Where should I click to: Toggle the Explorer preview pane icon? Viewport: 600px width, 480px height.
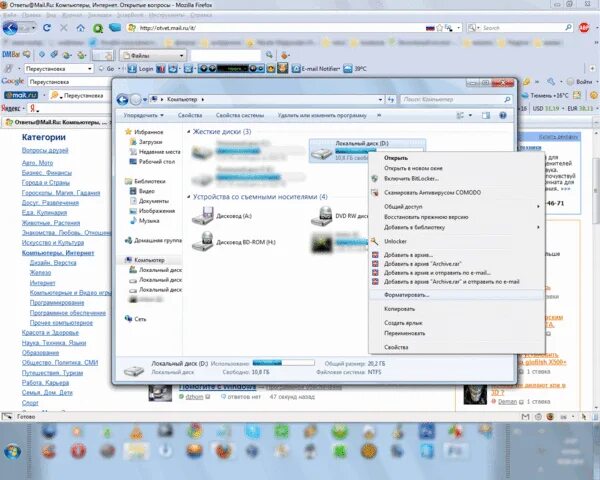pyautogui.click(x=486, y=115)
